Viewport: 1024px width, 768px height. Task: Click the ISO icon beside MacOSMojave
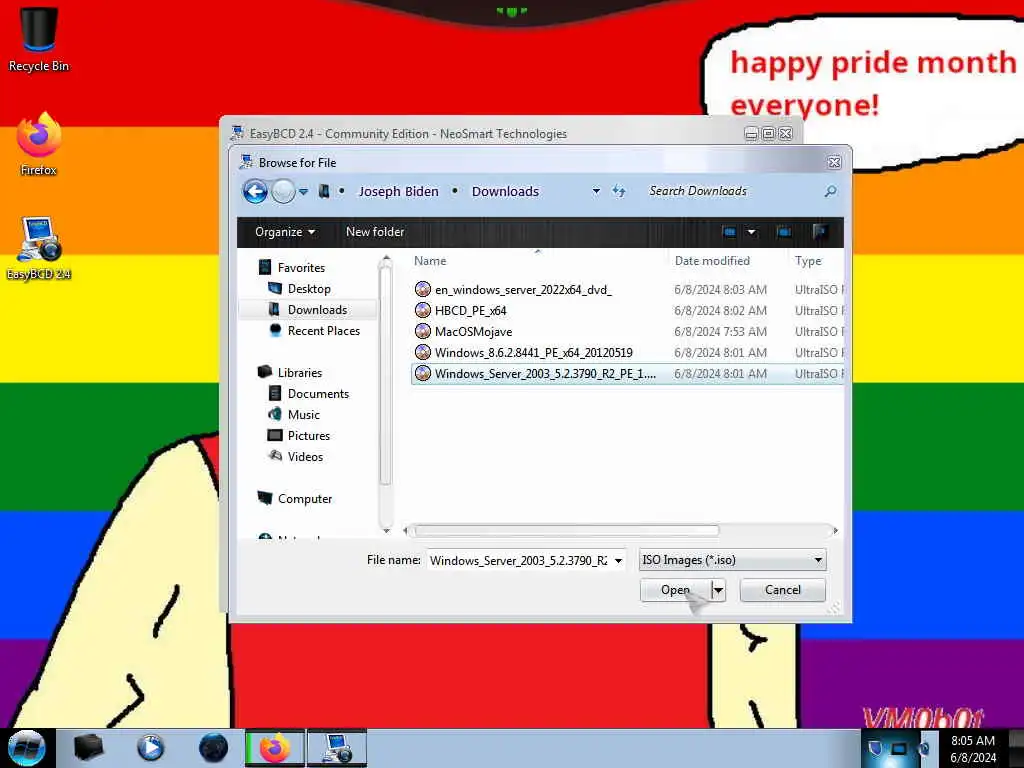click(423, 331)
